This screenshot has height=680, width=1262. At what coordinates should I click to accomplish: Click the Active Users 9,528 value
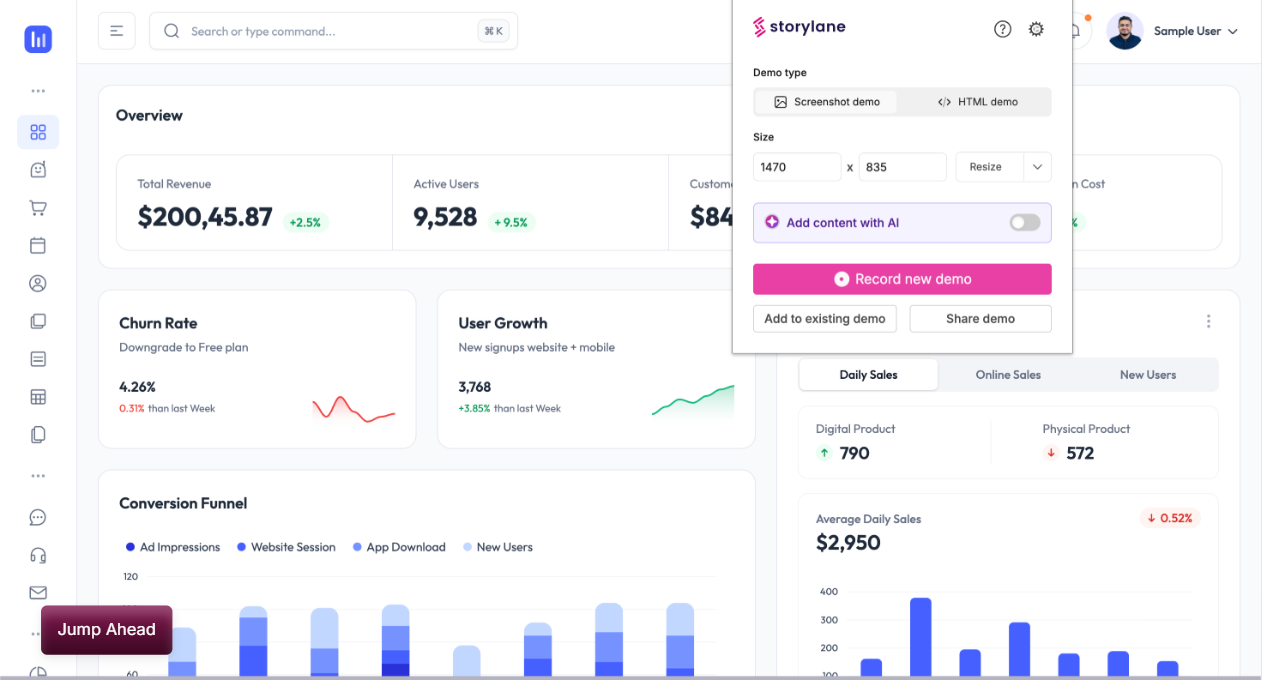[x=445, y=217]
